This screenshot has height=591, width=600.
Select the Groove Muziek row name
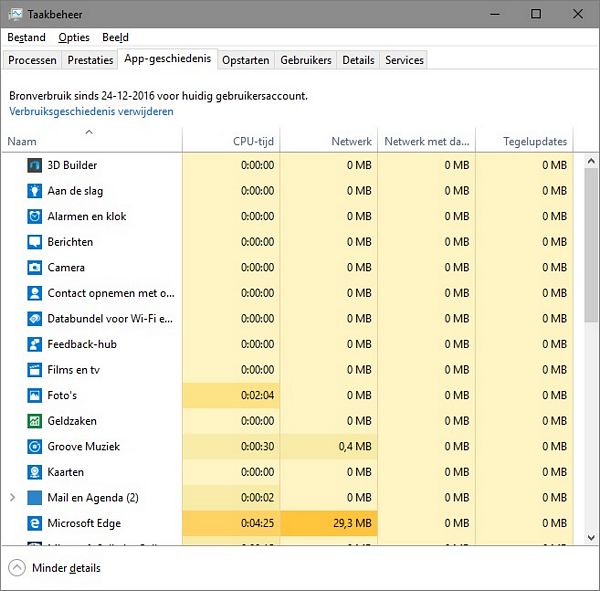pyautogui.click(x=83, y=447)
